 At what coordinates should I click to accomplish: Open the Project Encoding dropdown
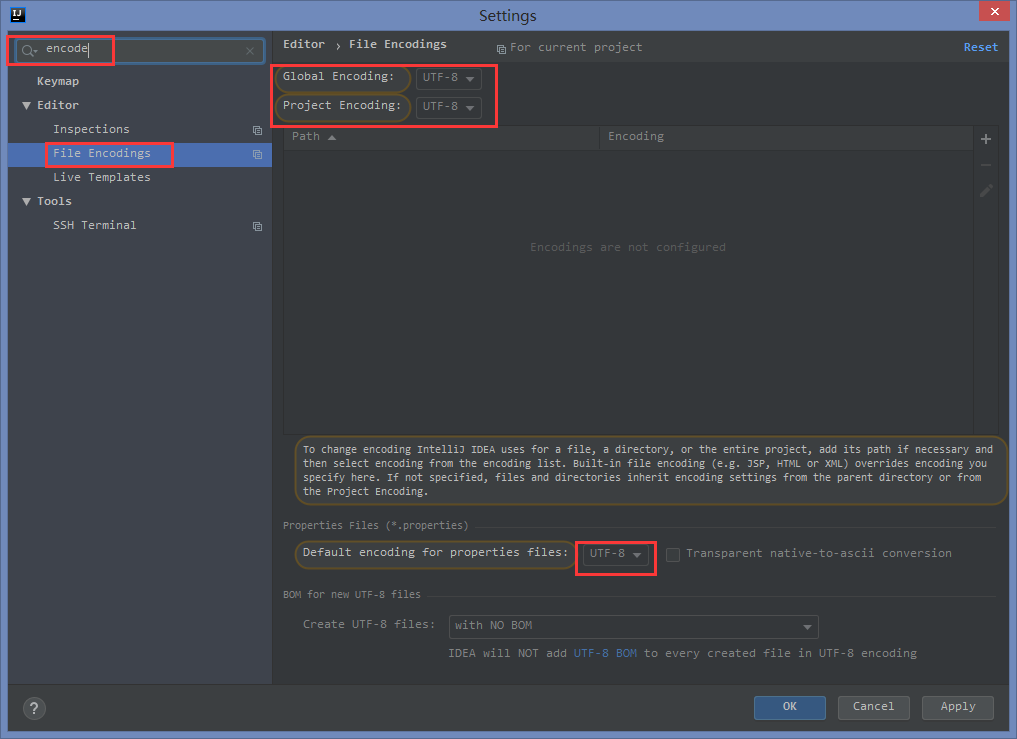[x=449, y=106]
